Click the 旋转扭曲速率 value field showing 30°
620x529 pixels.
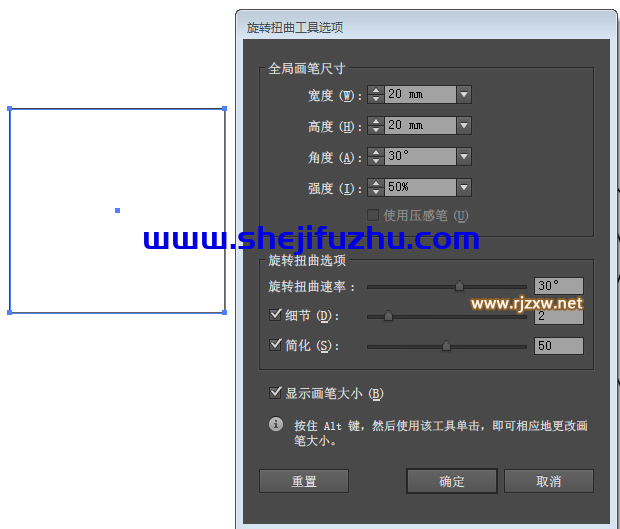(558, 285)
